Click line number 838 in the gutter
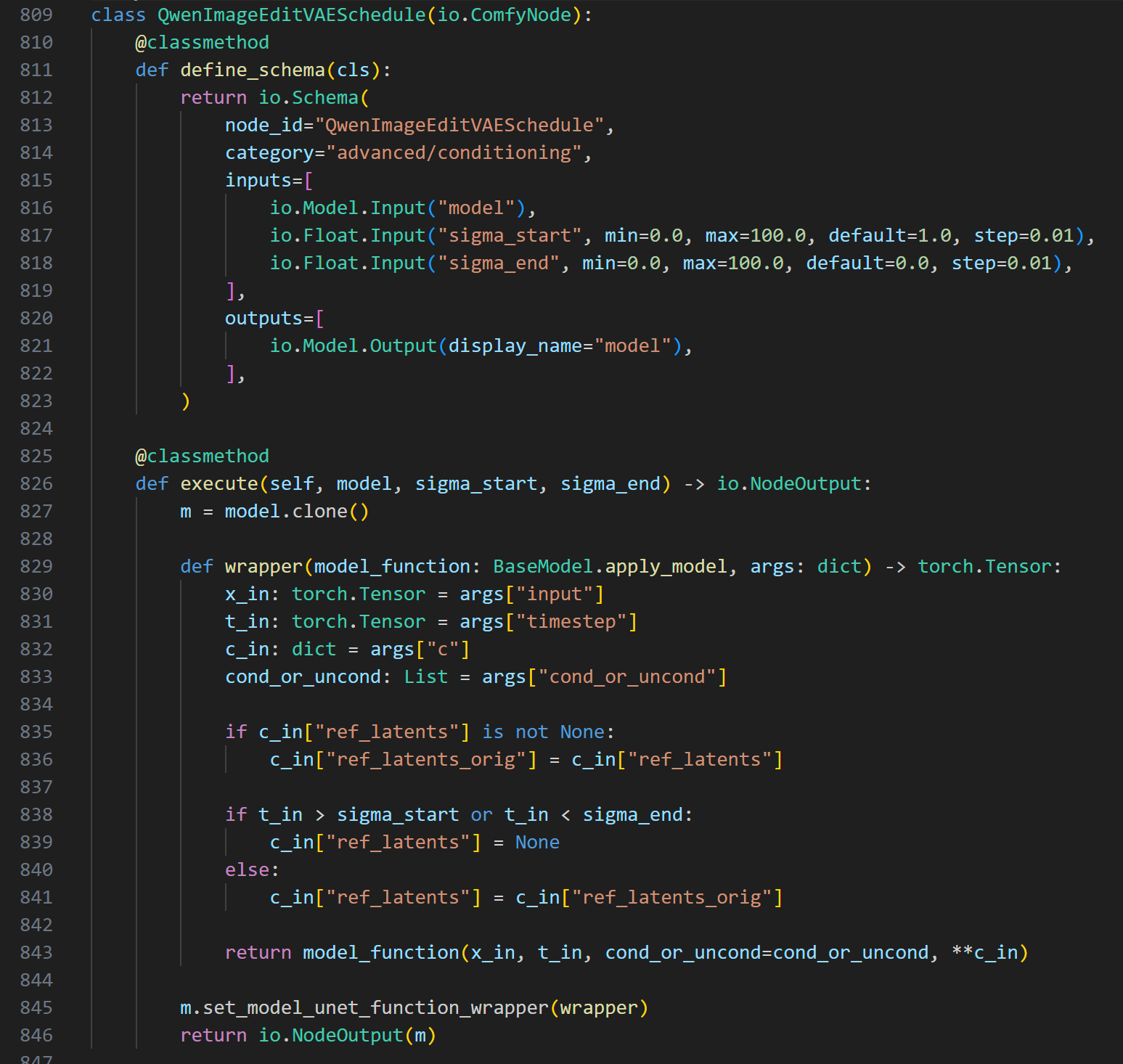Screen dimensions: 1123x1064 click(x=36, y=814)
